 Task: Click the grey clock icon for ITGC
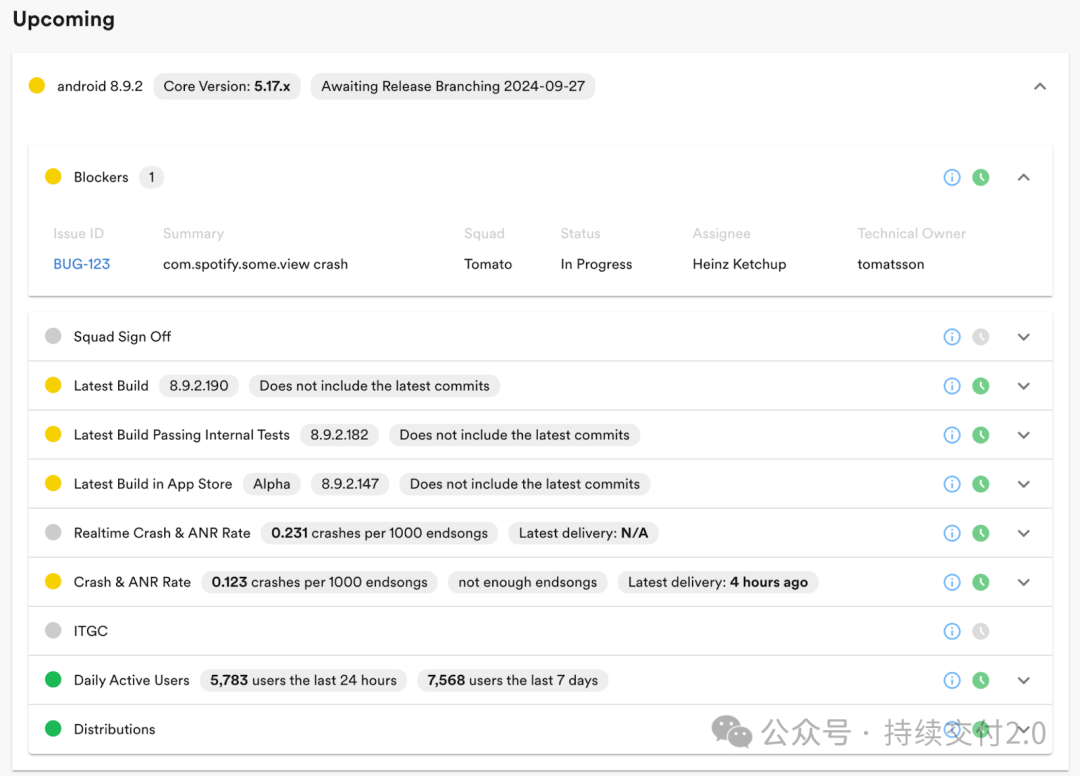pyautogui.click(x=981, y=631)
